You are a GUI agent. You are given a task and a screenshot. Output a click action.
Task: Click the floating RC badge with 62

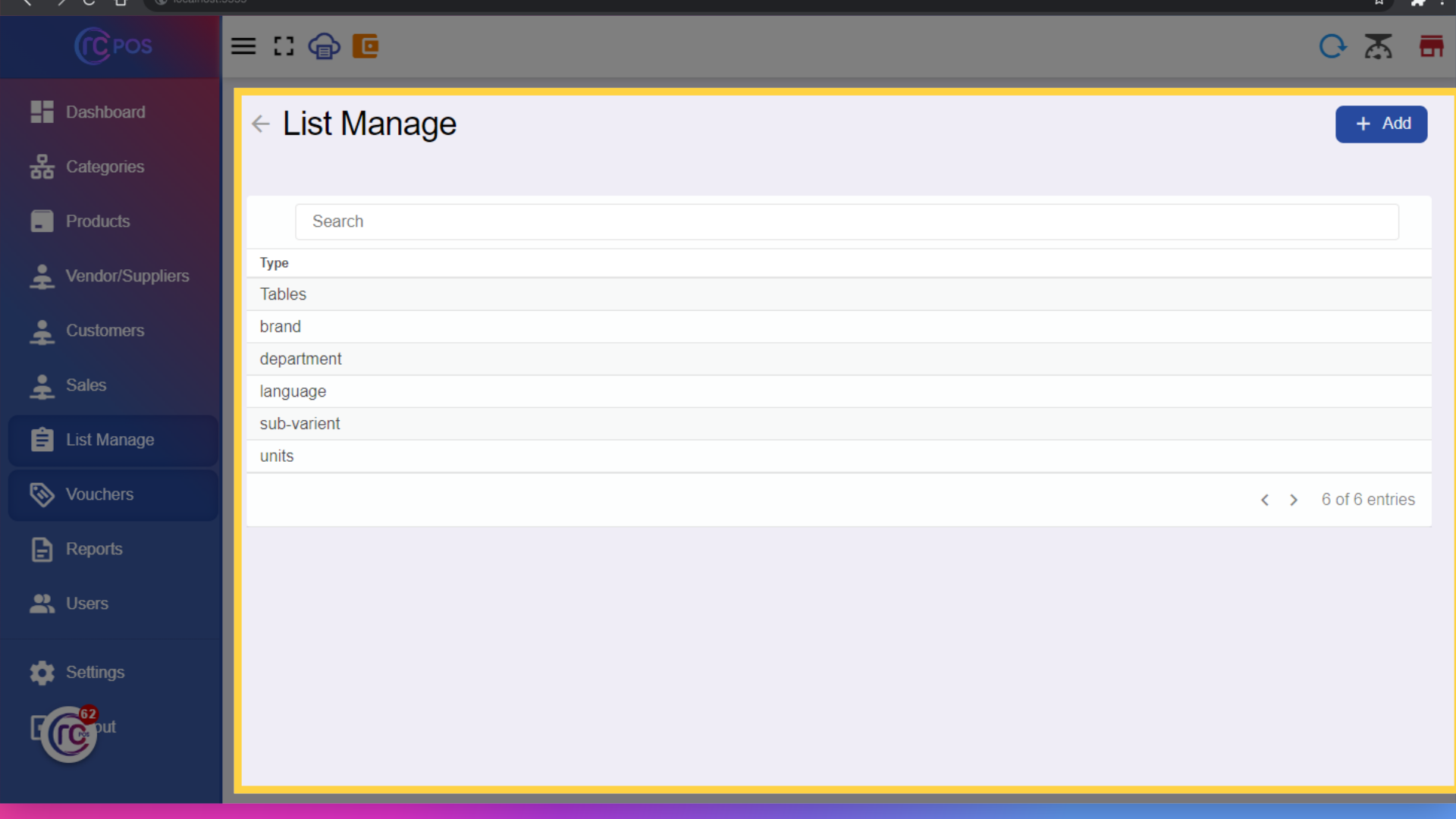tap(70, 733)
